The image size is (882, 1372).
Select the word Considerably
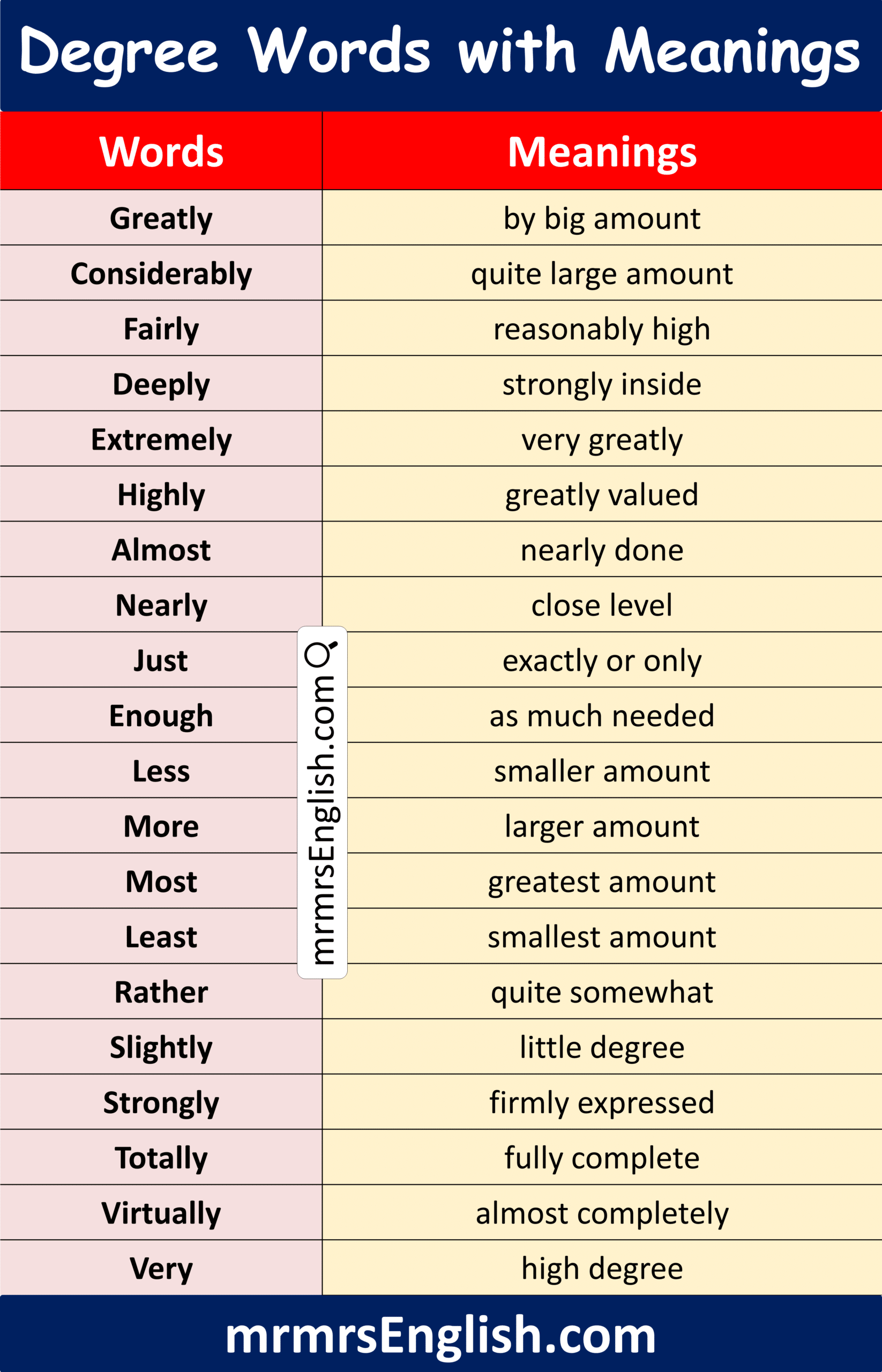[161, 274]
